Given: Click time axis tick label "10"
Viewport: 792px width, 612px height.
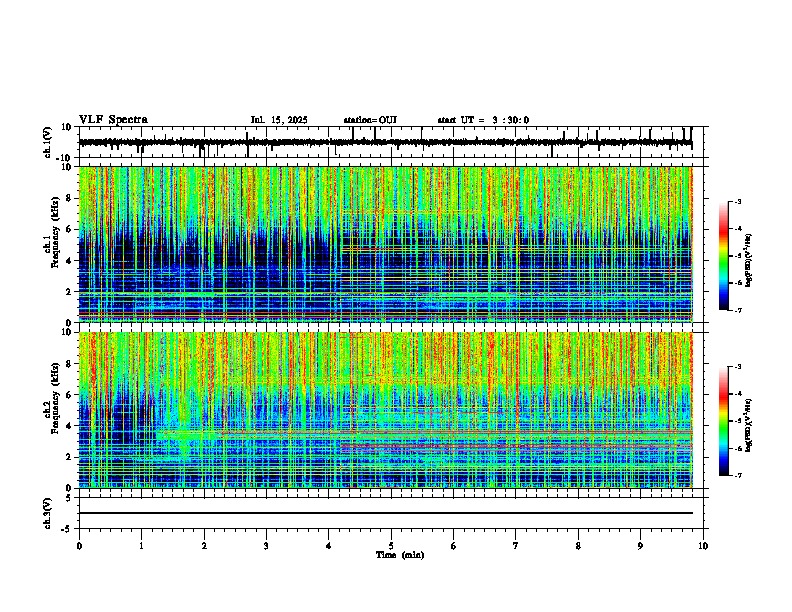Looking at the screenshot, I should [x=703, y=546].
